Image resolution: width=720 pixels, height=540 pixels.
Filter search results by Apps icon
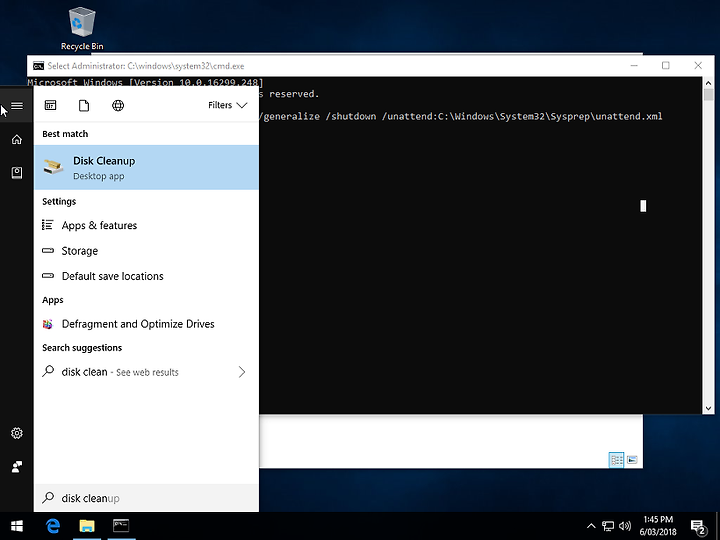click(51, 105)
